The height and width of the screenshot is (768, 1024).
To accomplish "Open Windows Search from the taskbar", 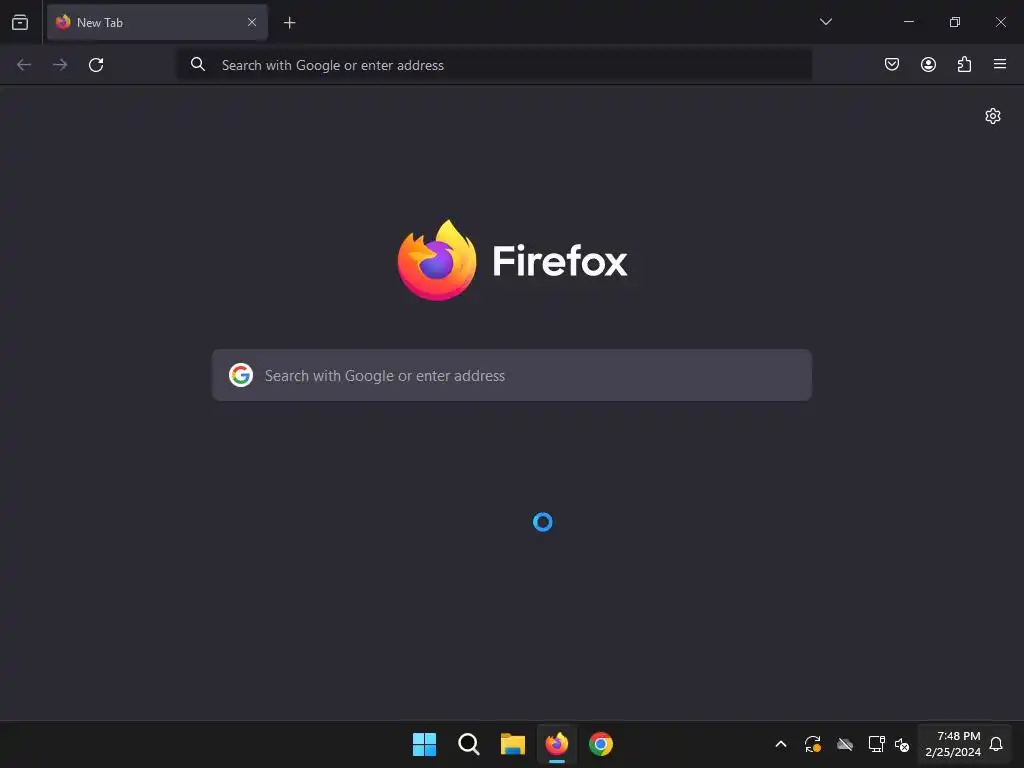I will coord(468,744).
